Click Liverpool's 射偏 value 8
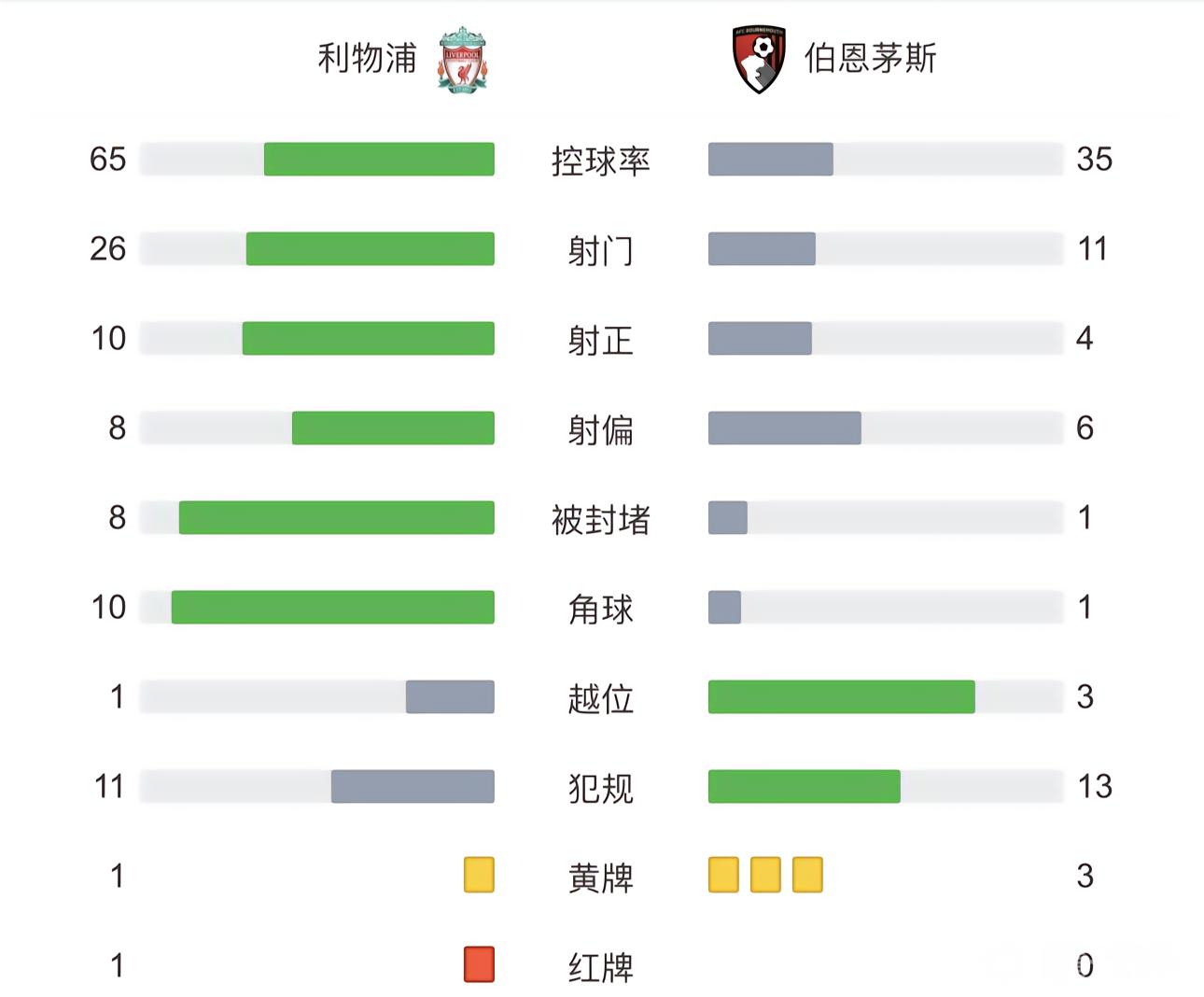This screenshot has width=1204, height=997. [117, 428]
